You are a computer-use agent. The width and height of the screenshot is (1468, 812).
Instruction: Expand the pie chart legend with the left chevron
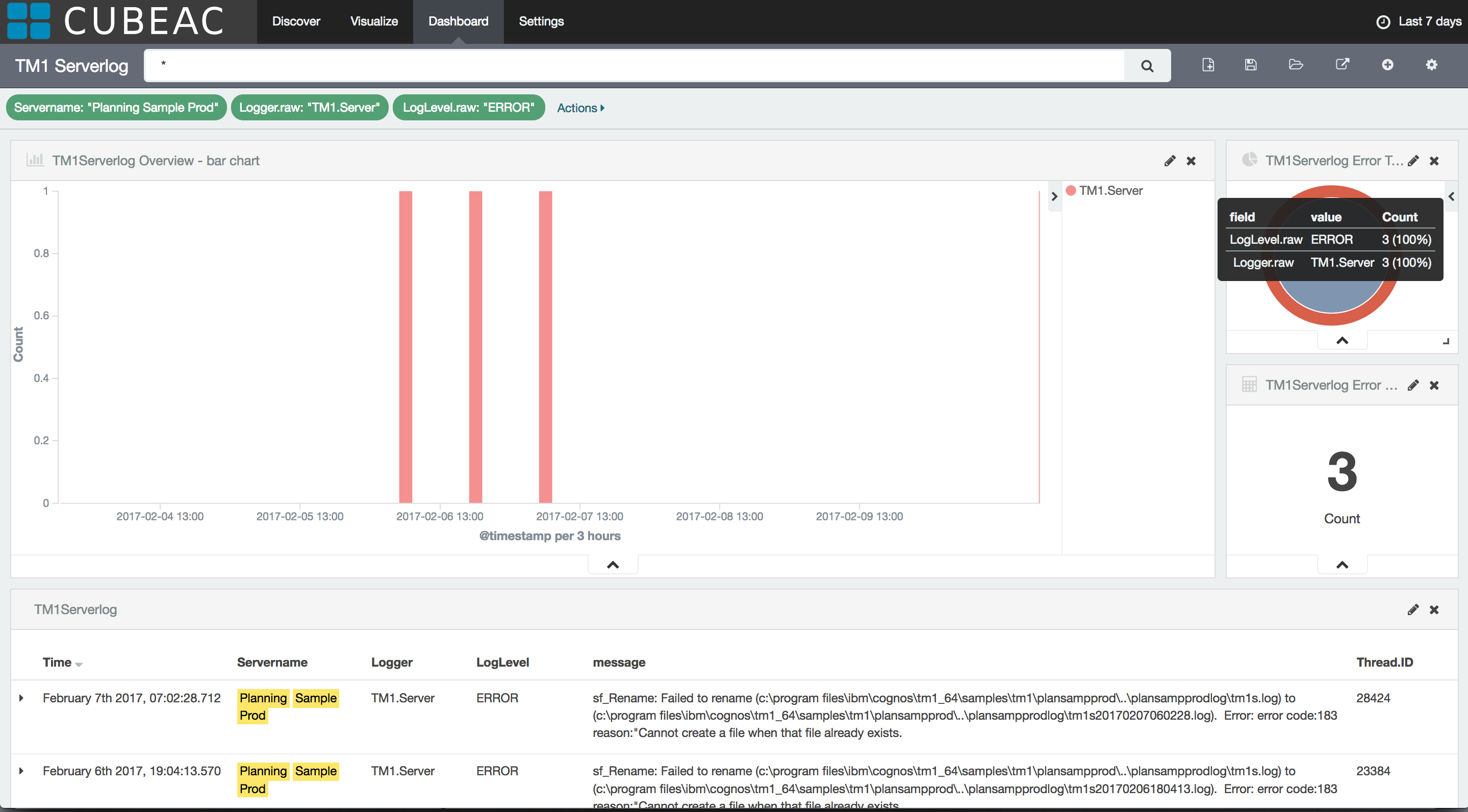tap(1452, 196)
